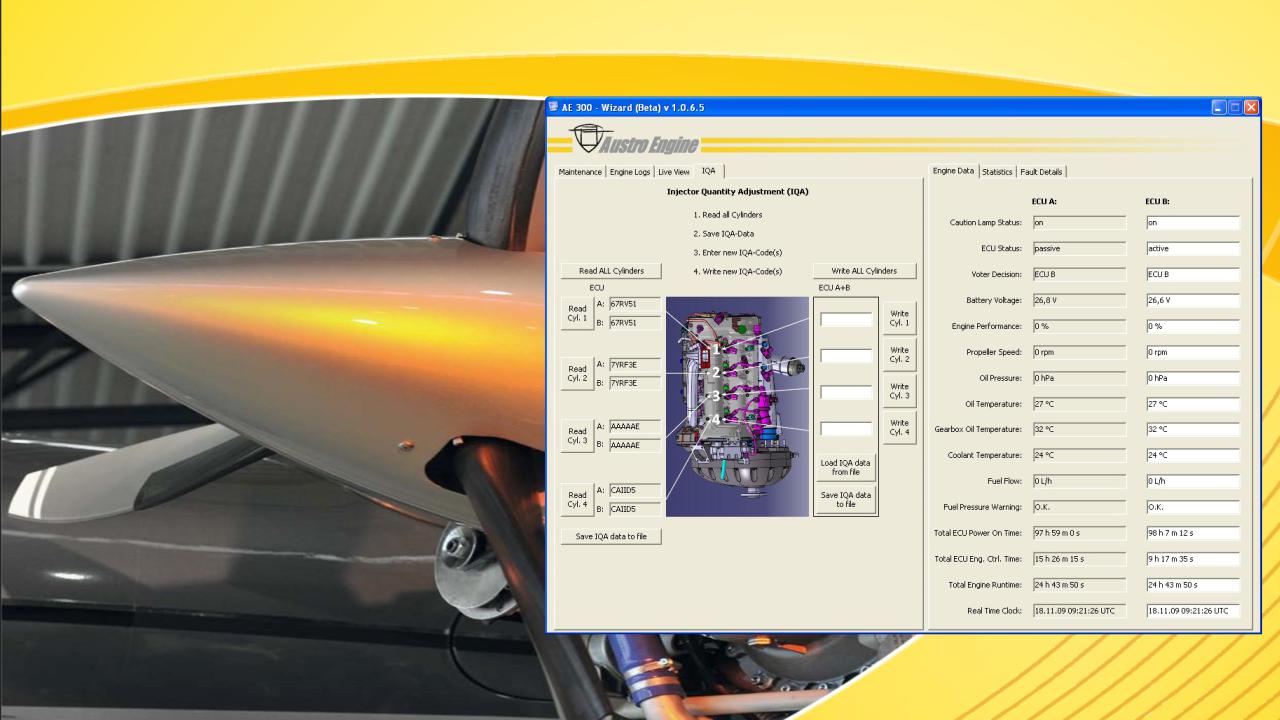Screen dimensions: 1280x720
Task: Minimize the AE 300 Wizard window
Action: coord(1219,107)
